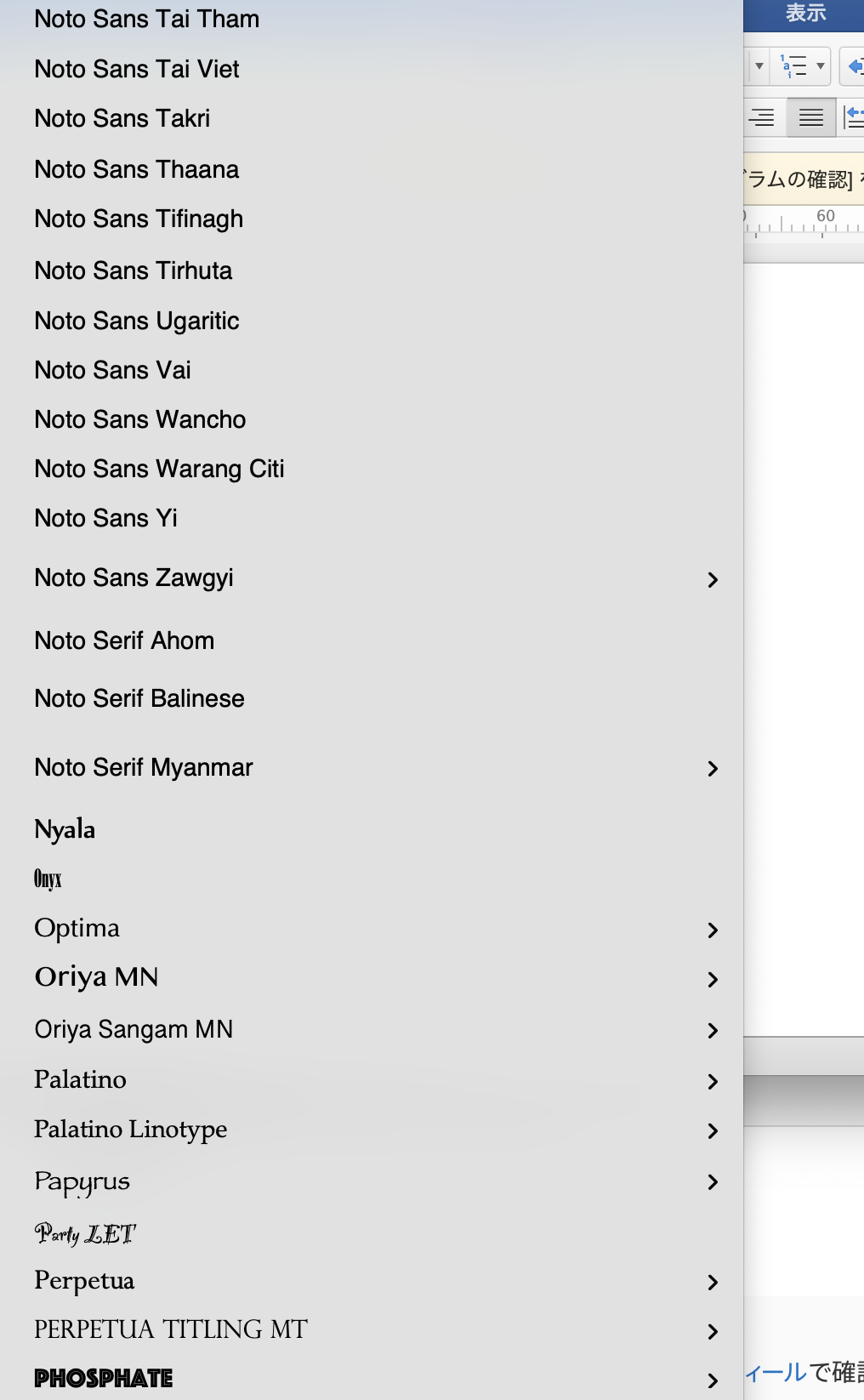
Task: Select the Nyala font
Action: 65,829
